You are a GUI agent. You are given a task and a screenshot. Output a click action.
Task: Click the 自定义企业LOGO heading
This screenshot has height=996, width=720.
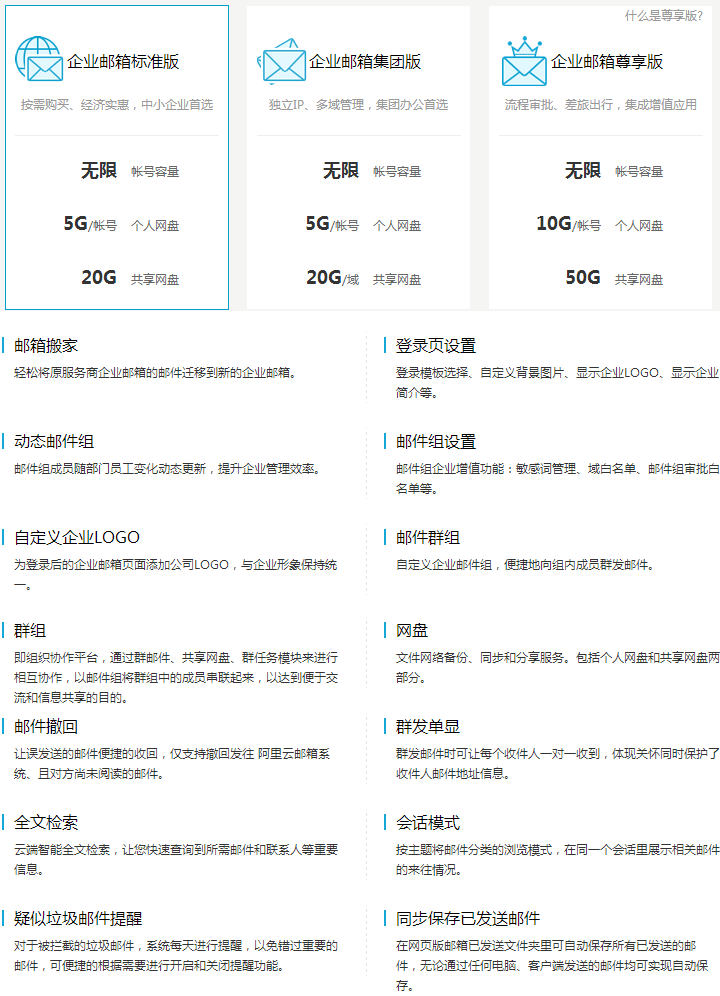tap(77, 537)
